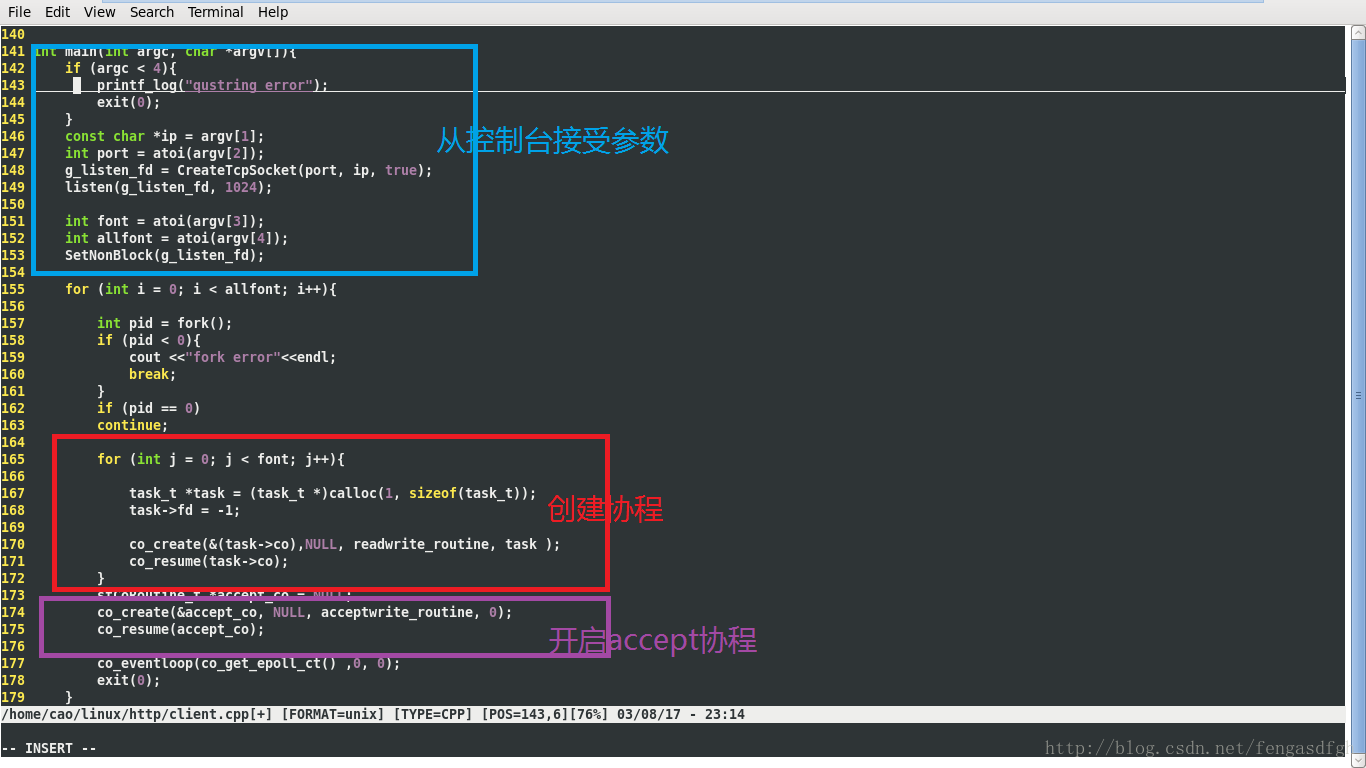Open the Search menu
The width and height of the screenshot is (1366, 768).
[152, 12]
